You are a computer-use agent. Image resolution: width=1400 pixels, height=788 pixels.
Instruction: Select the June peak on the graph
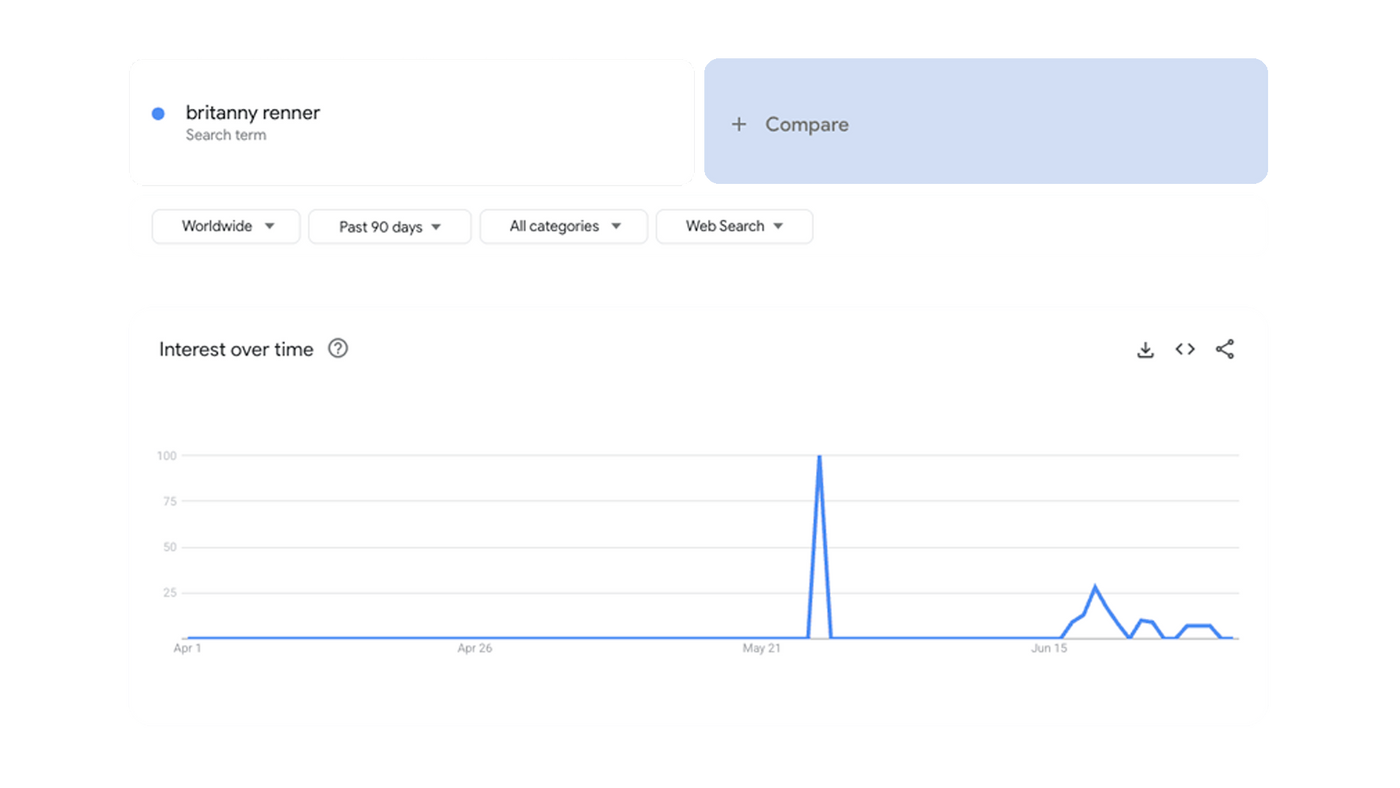1095,587
